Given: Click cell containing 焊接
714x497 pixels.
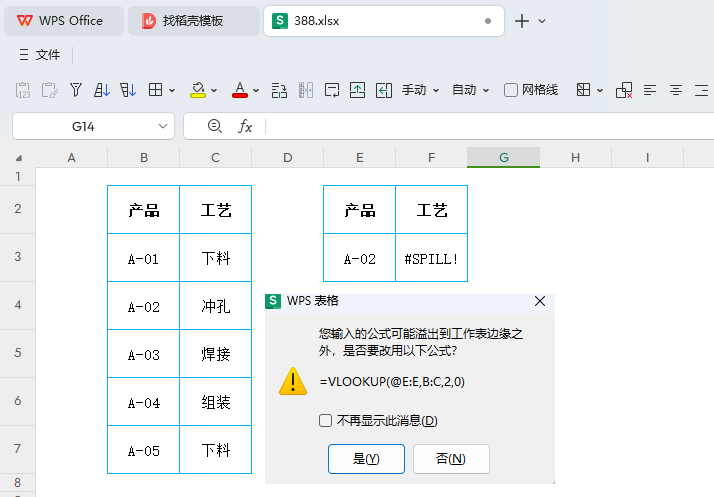Looking at the screenshot, I should tap(215, 354).
